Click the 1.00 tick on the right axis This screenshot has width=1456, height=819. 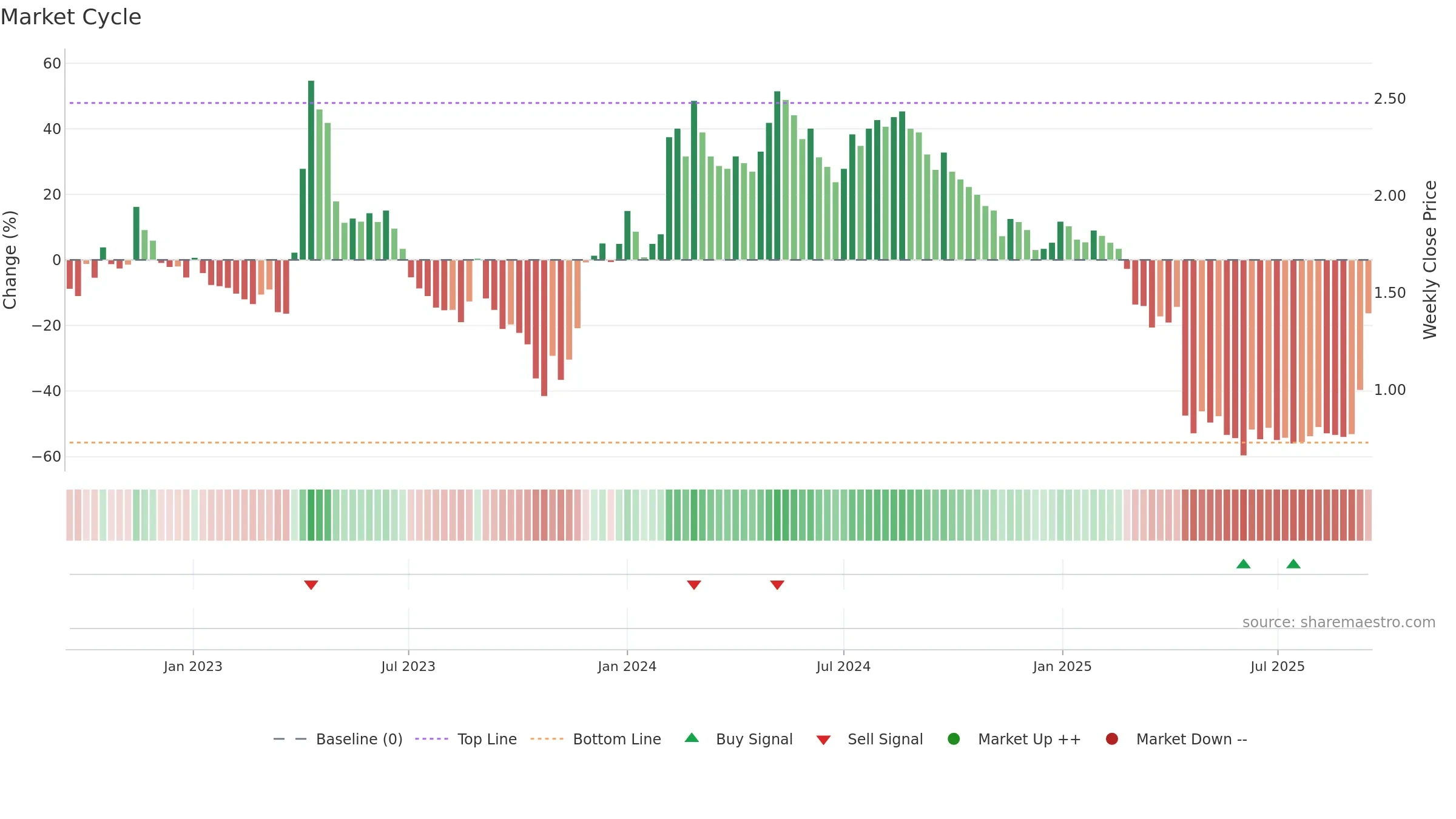click(x=1390, y=390)
